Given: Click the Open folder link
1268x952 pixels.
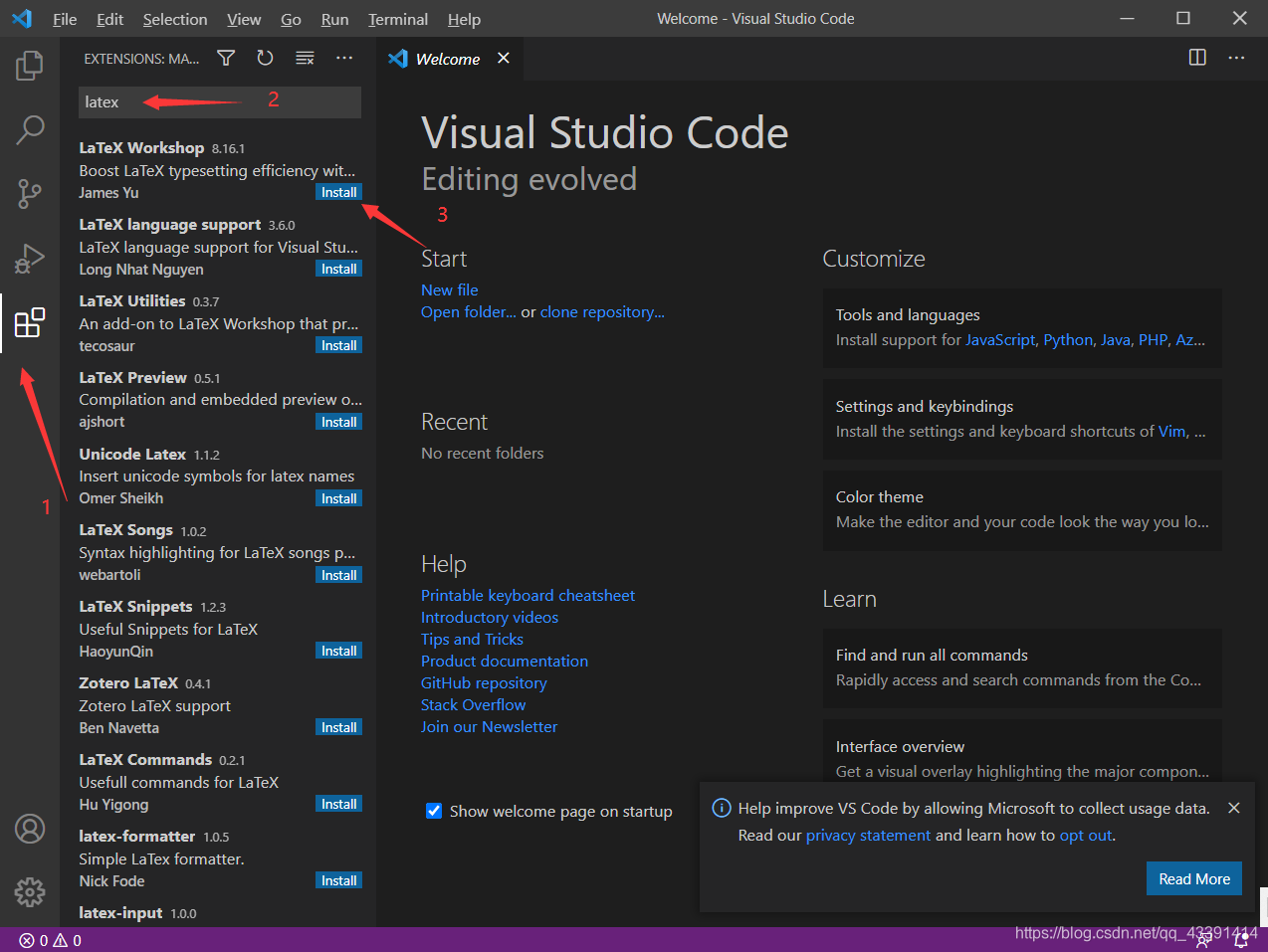Looking at the screenshot, I should 468,311.
